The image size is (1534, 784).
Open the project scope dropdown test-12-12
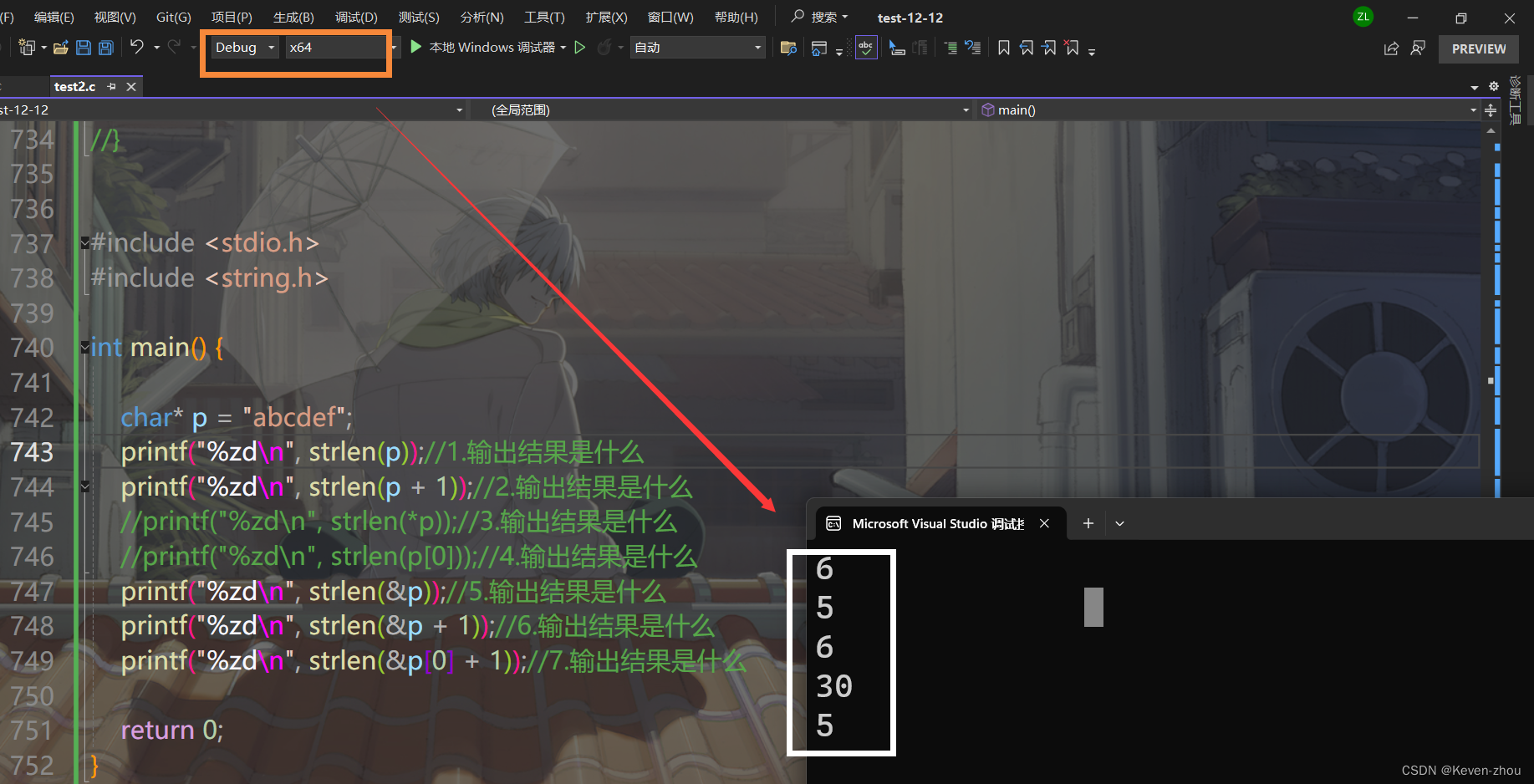232,109
